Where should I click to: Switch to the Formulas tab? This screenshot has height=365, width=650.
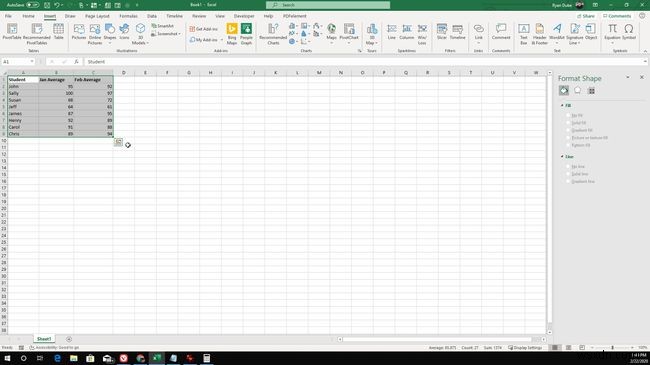click(129, 16)
